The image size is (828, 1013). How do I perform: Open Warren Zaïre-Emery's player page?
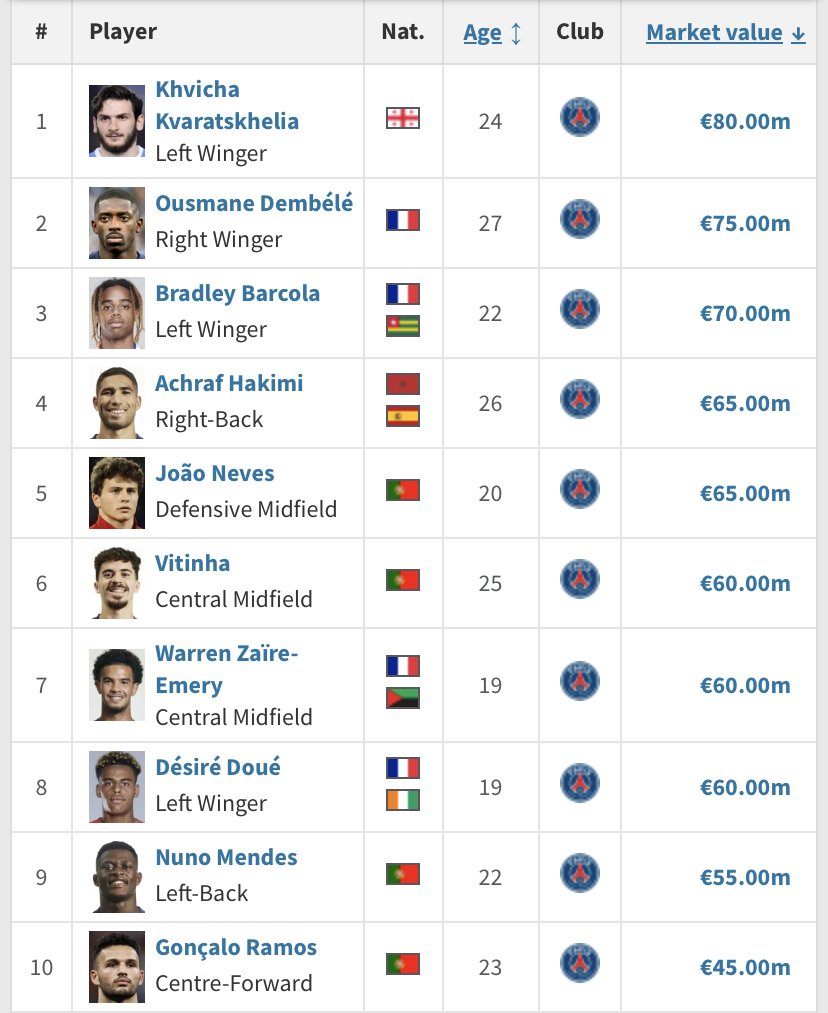227,669
